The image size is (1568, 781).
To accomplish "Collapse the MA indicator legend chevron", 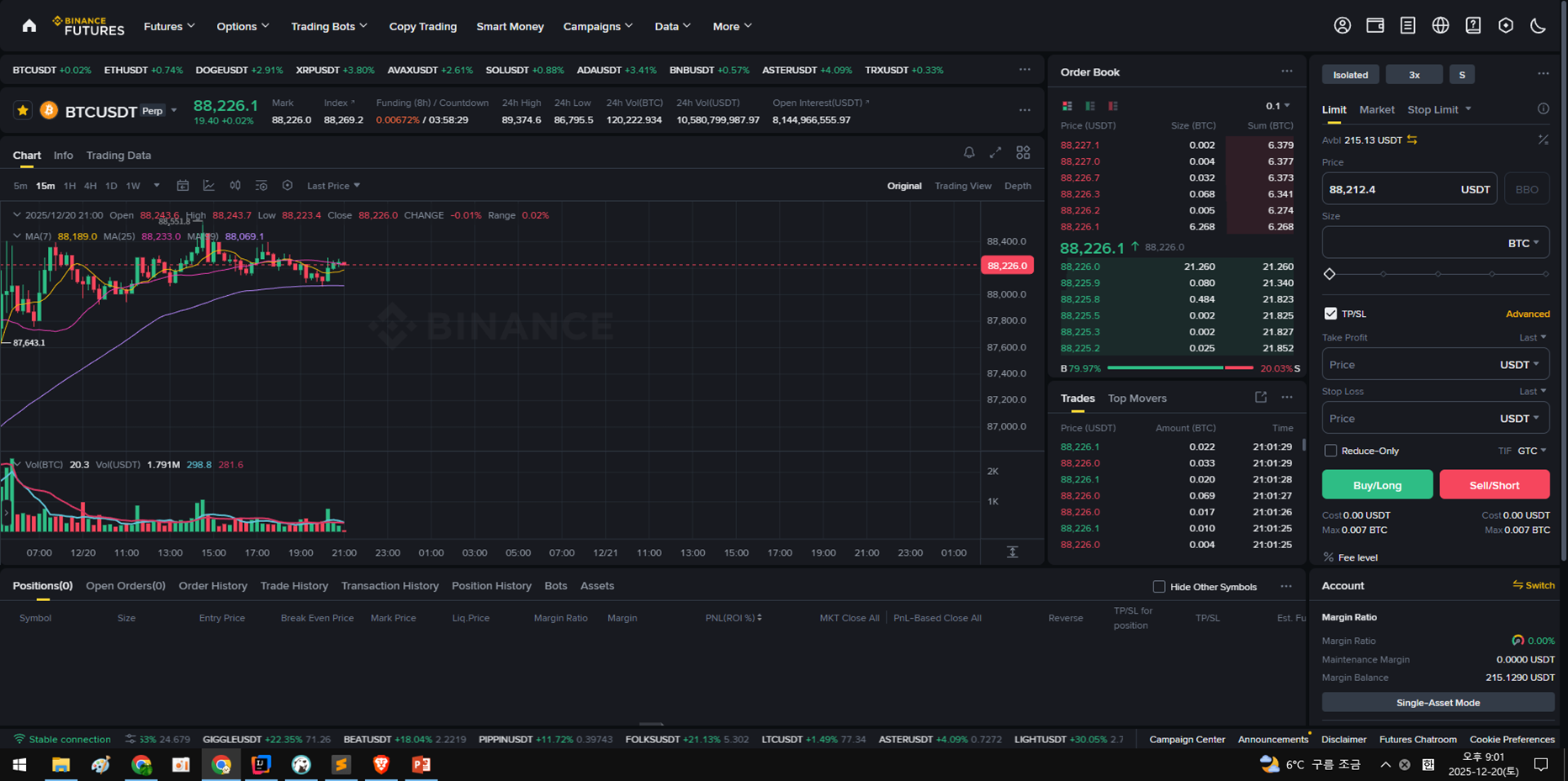I will (x=17, y=236).
